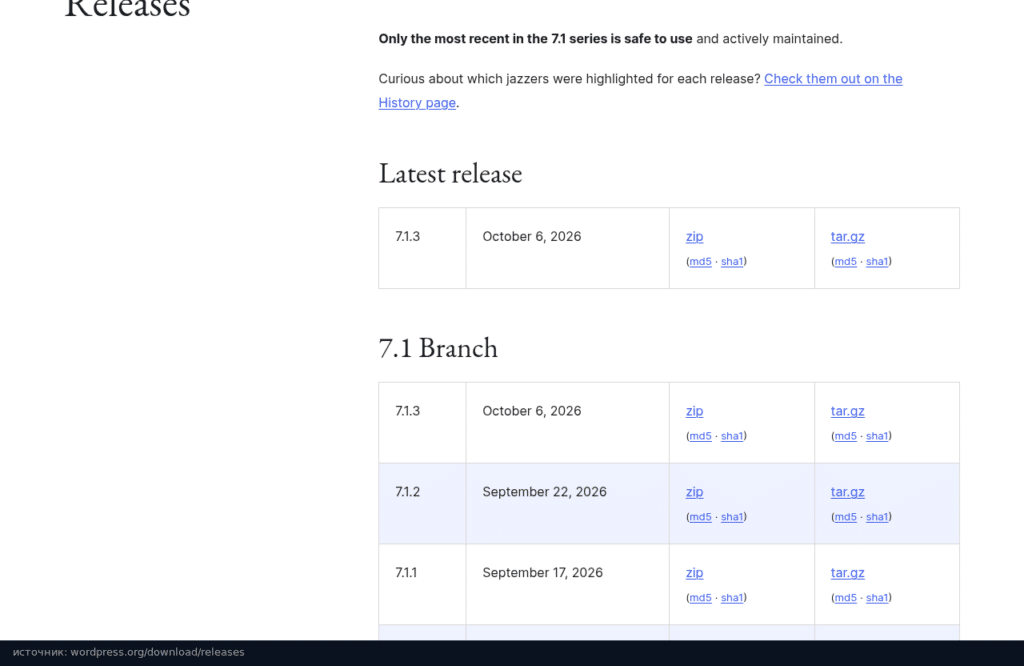Open sha1 of 7.1.1 zip

[731, 597]
